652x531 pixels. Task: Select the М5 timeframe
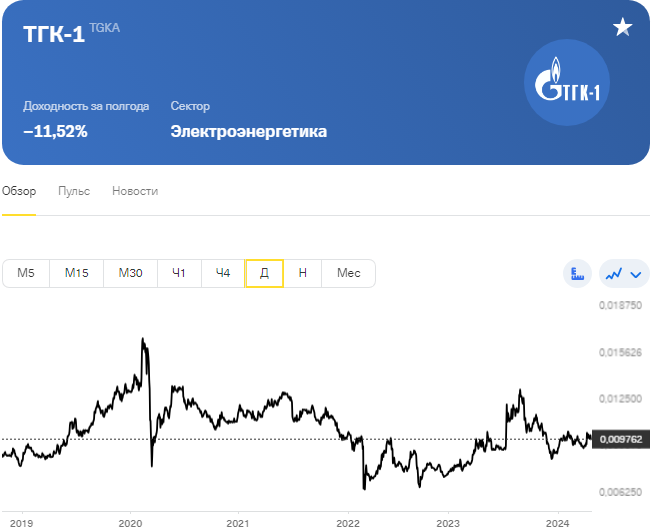[x=26, y=273]
